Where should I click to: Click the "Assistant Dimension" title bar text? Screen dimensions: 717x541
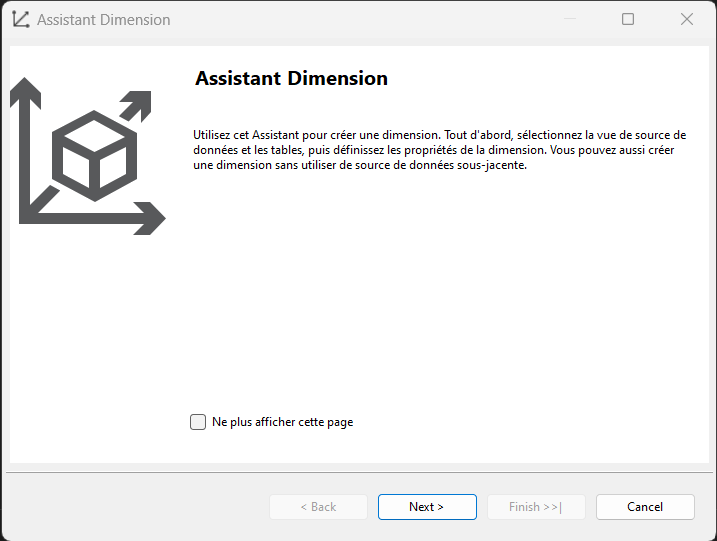coord(104,20)
